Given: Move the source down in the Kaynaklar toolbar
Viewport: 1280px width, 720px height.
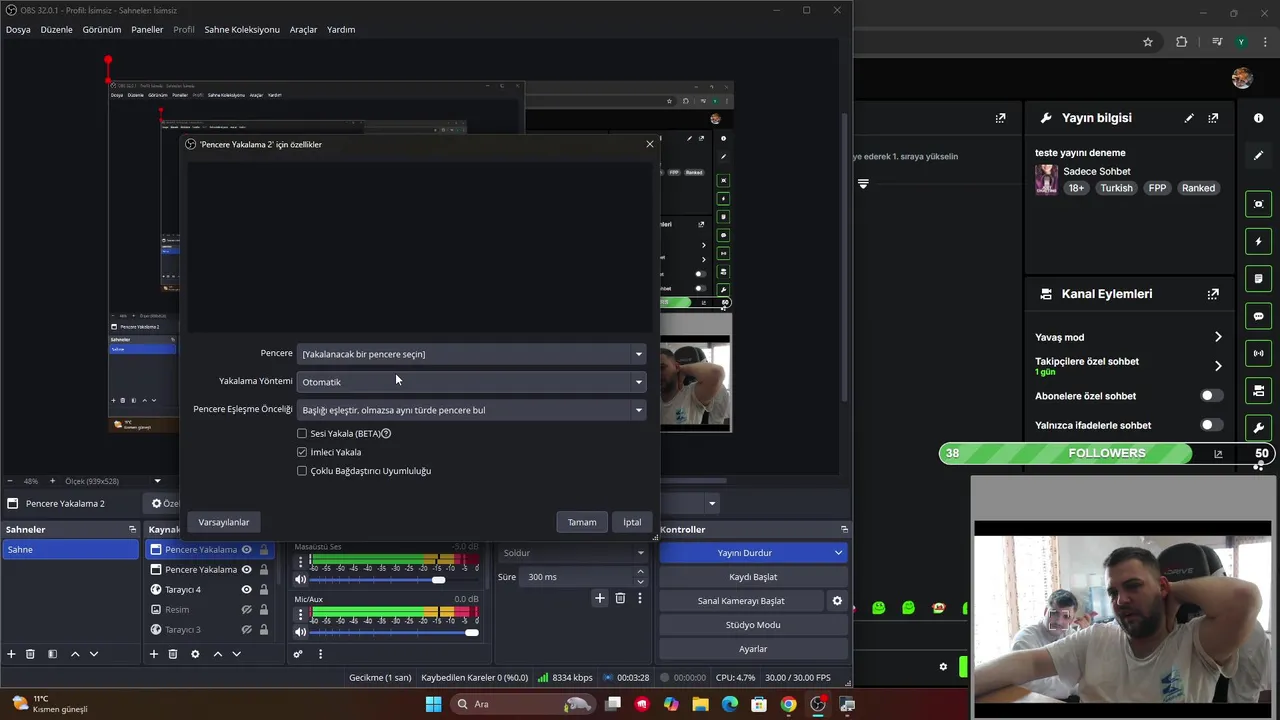Looking at the screenshot, I should pyautogui.click(x=237, y=654).
